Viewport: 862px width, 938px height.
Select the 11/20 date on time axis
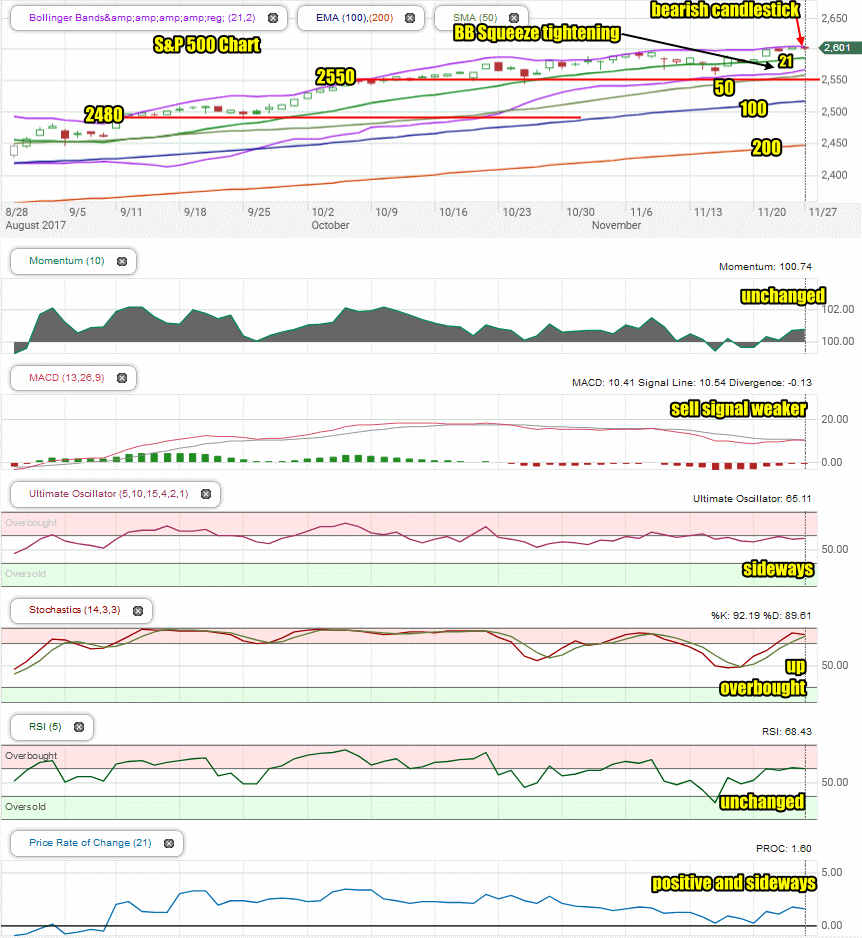tap(772, 212)
